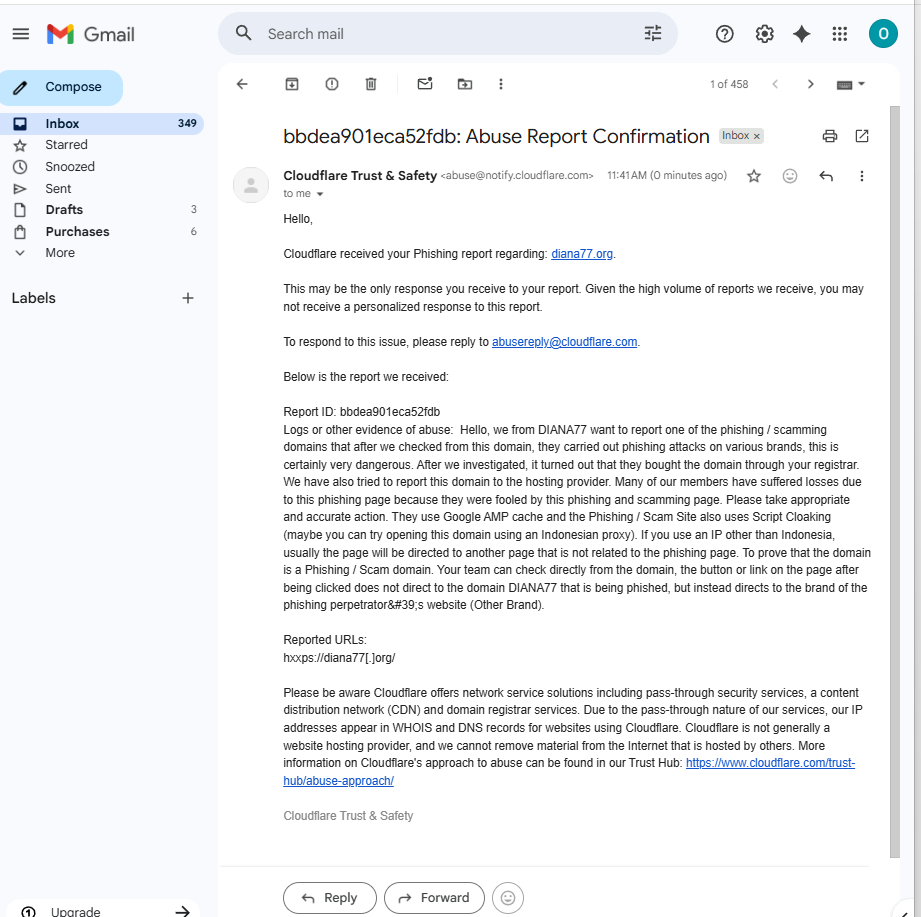Open Purchases category

point(78,231)
